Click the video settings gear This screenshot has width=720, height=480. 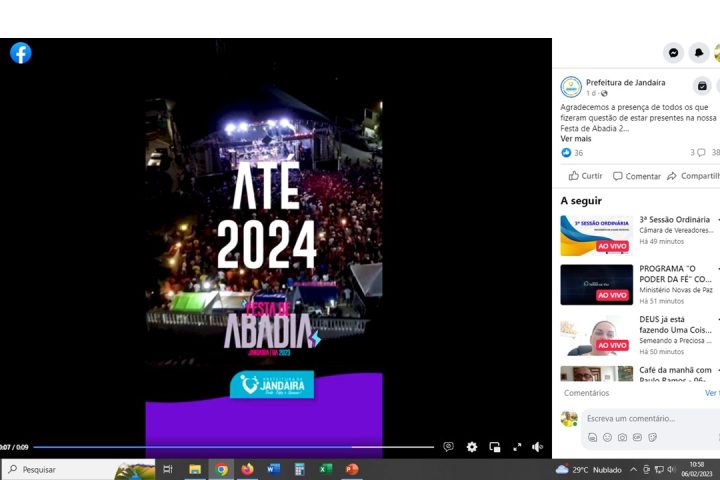[x=472, y=447]
